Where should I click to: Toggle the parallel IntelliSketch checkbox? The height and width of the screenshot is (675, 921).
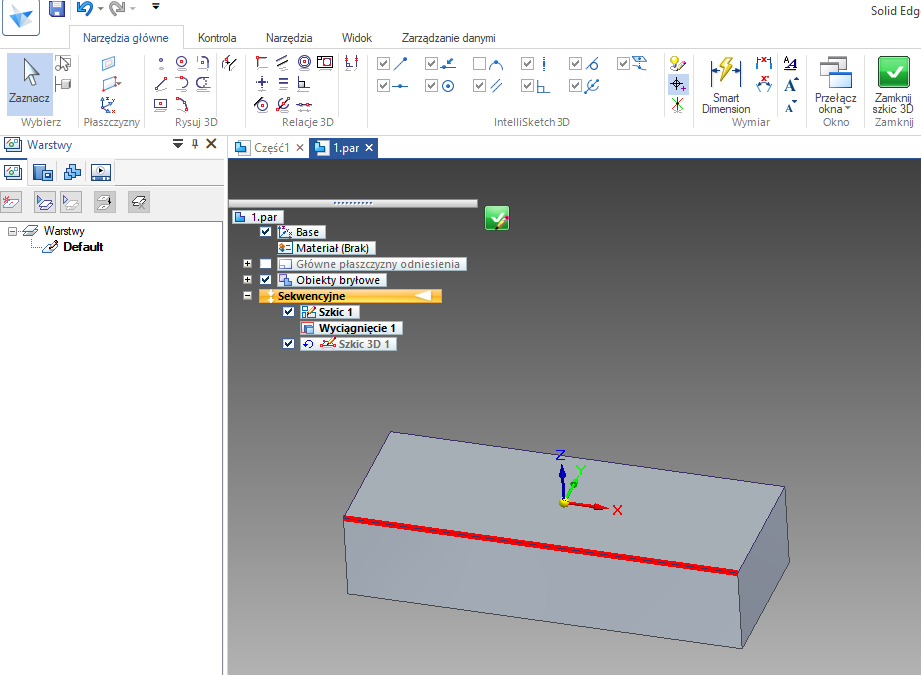(479, 86)
